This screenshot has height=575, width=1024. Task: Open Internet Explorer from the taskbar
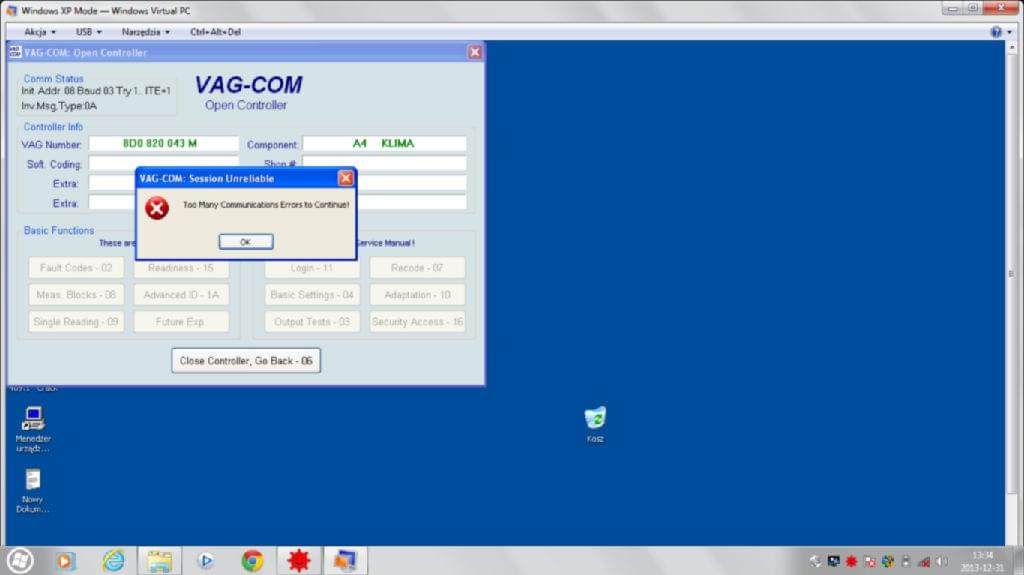coord(114,561)
